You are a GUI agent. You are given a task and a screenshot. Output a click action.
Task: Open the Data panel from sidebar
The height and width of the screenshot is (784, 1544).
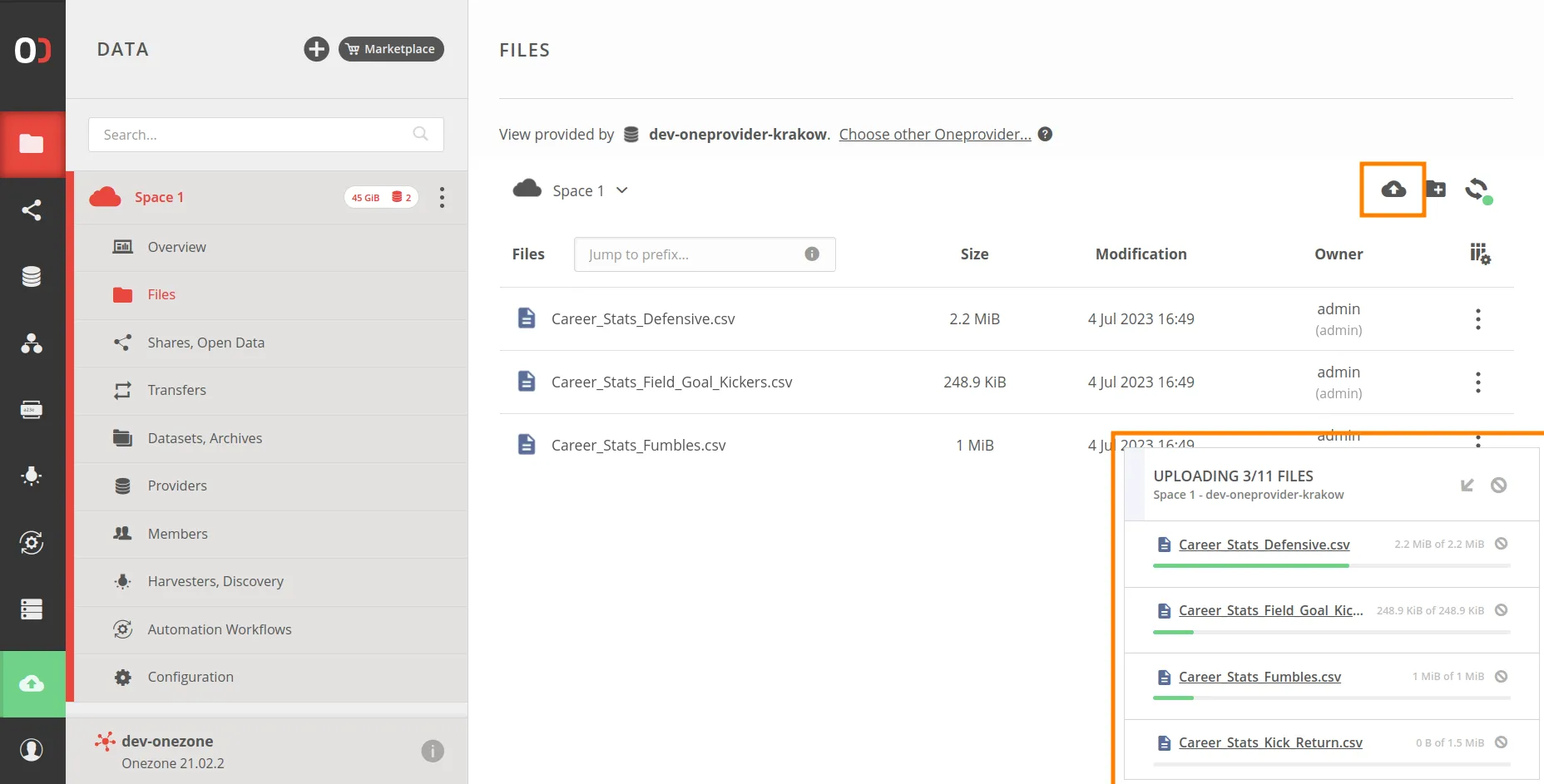(32, 143)
